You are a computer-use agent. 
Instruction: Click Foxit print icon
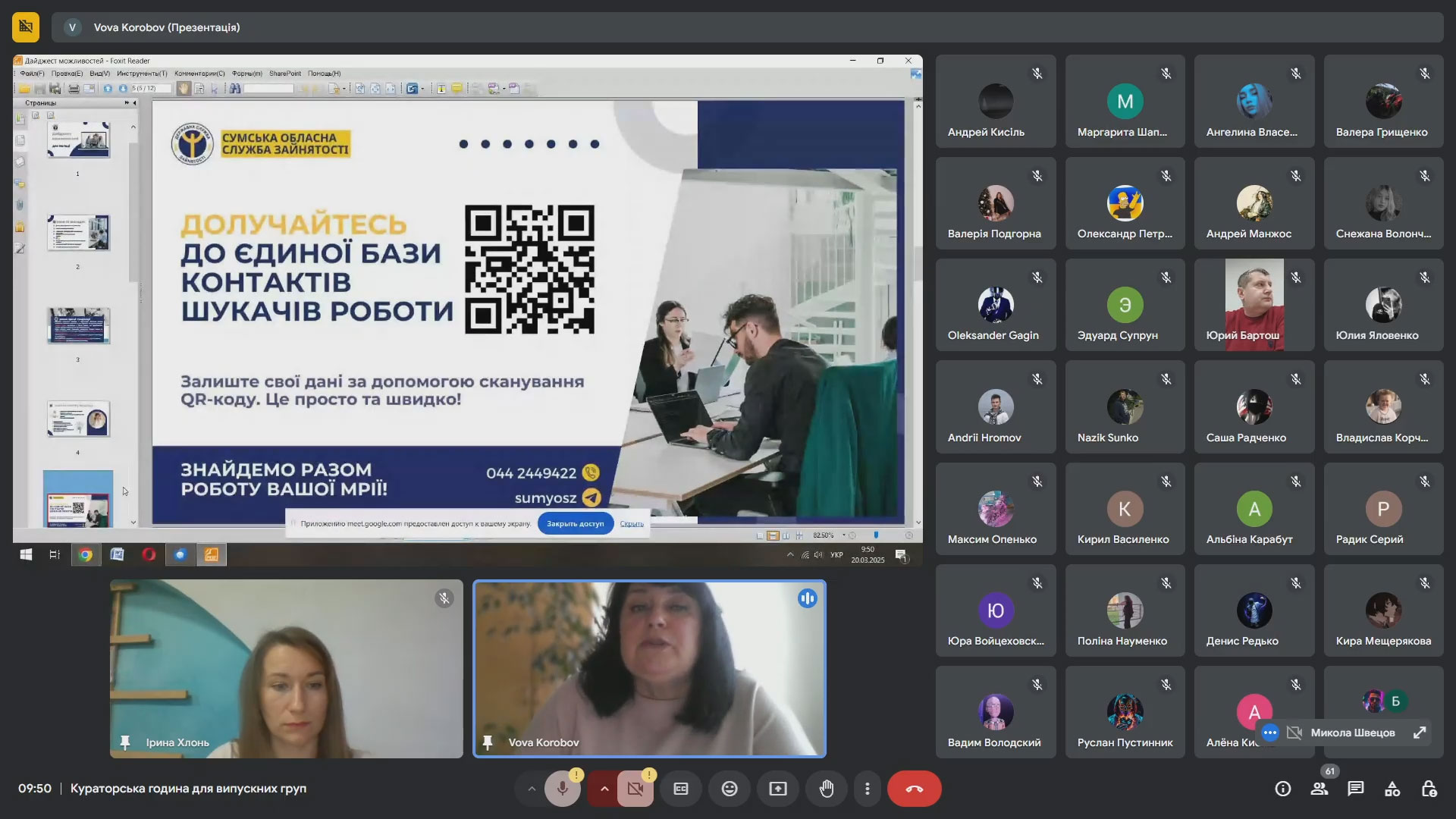(x=74, y=89)
